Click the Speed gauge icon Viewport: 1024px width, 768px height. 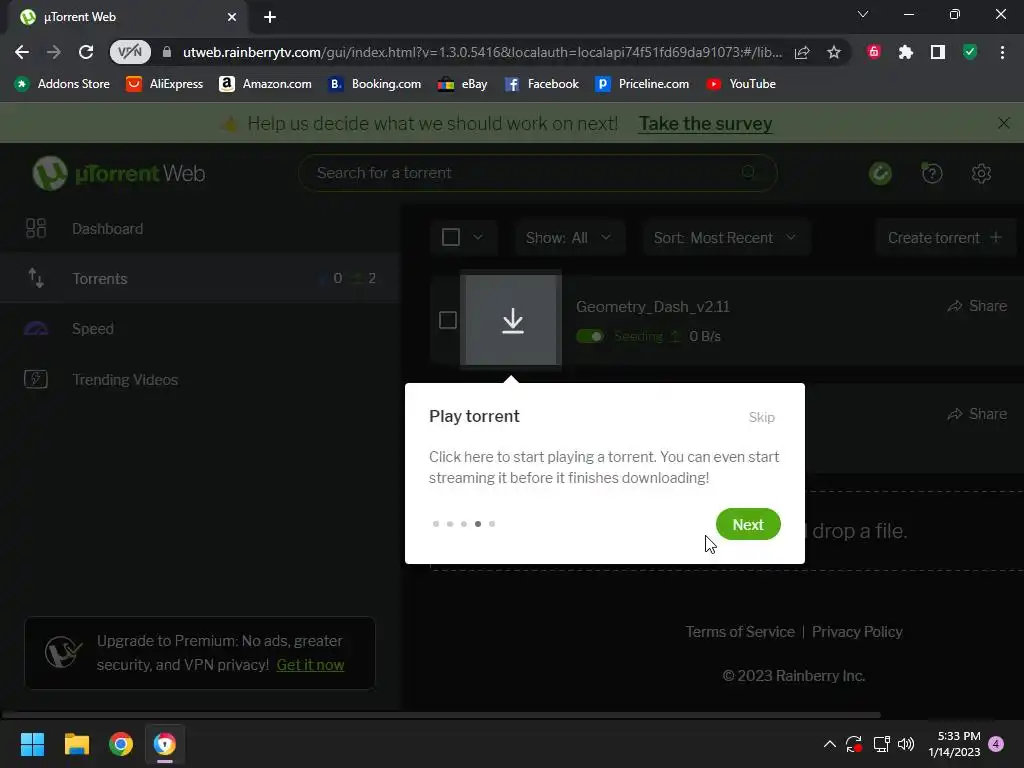click(x=36, y=328)
